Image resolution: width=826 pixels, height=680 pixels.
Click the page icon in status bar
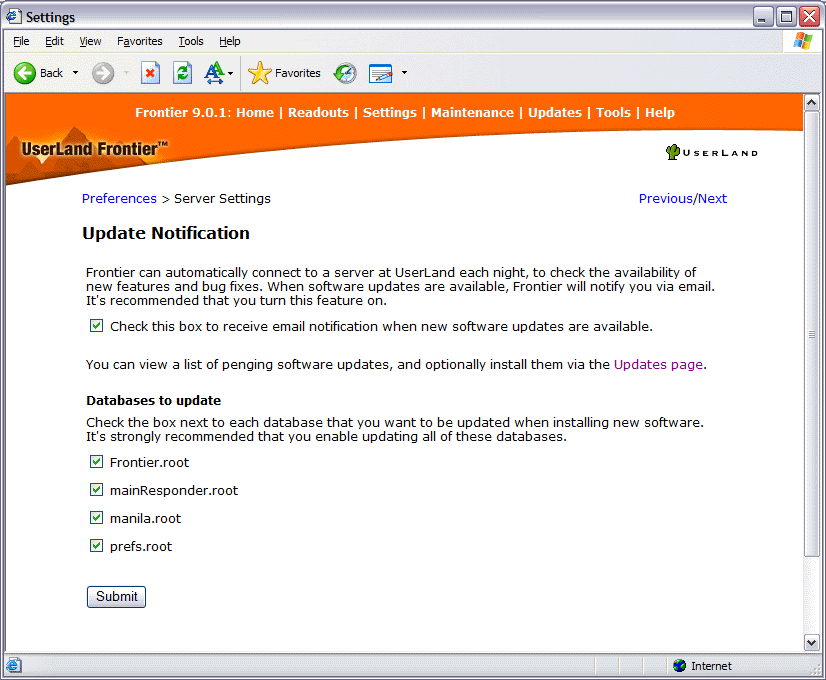[14, 666]
